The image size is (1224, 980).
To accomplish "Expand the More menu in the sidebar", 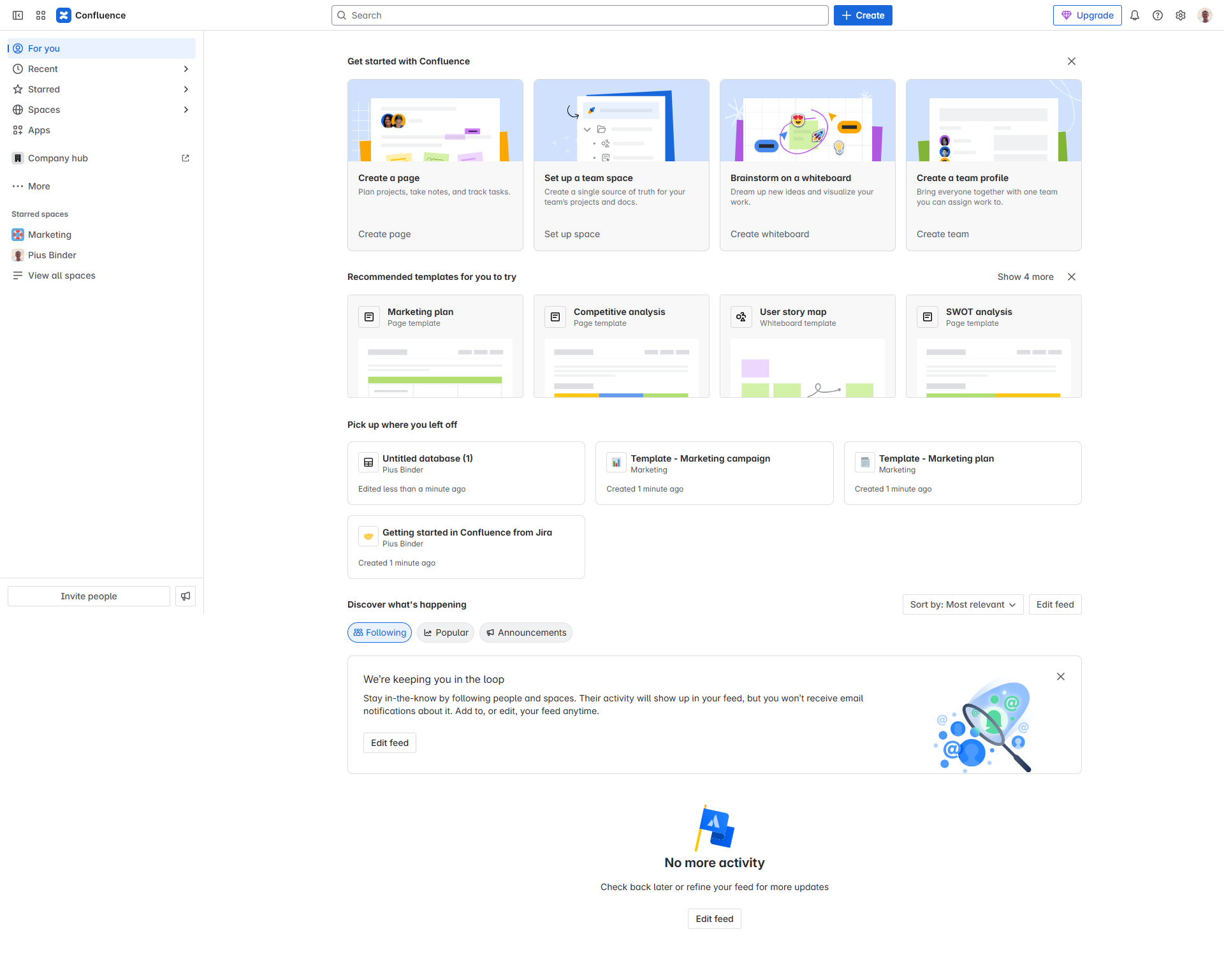I will (101, 186).
